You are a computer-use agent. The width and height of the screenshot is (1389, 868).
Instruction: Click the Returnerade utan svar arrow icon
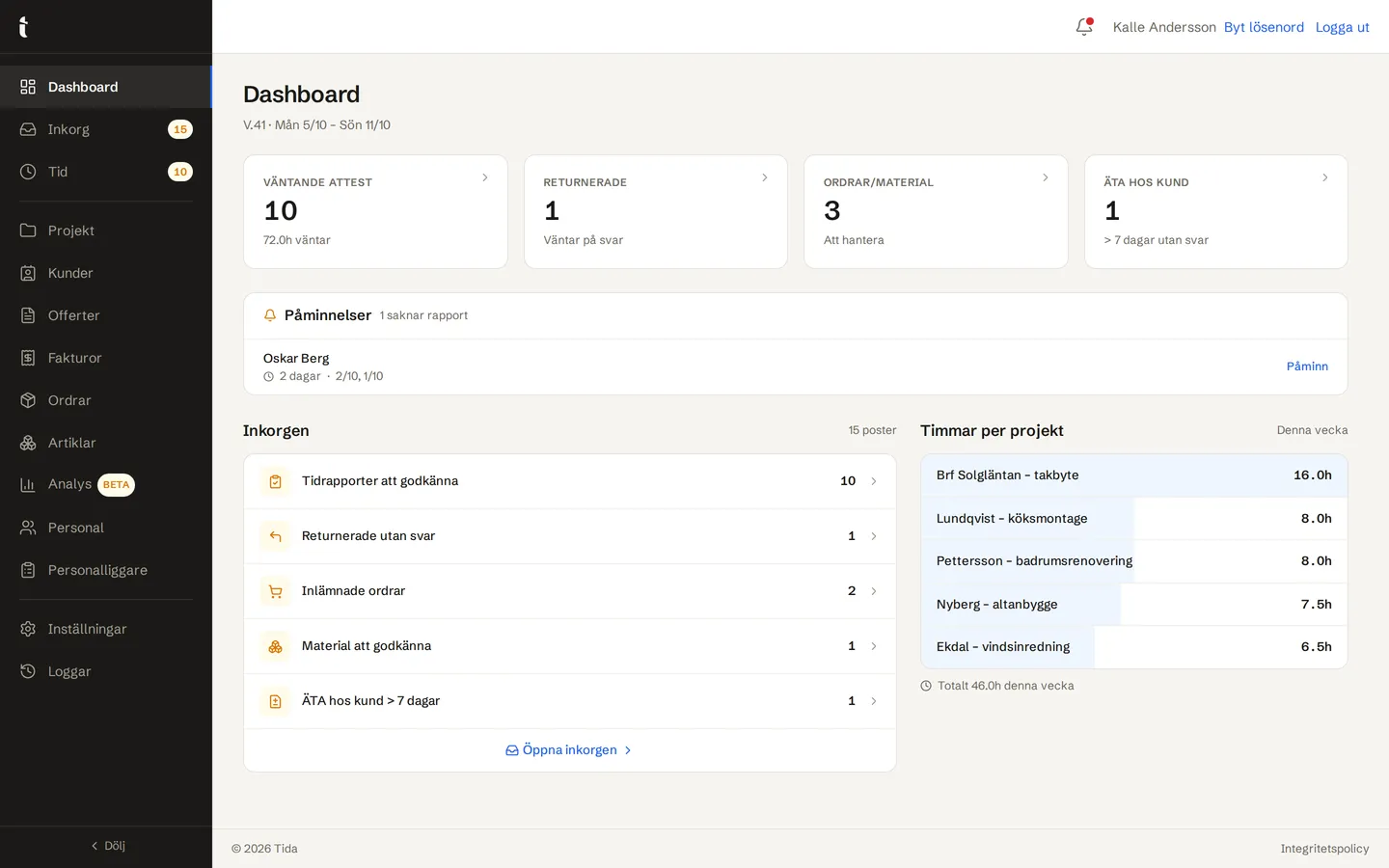(276, 536)
